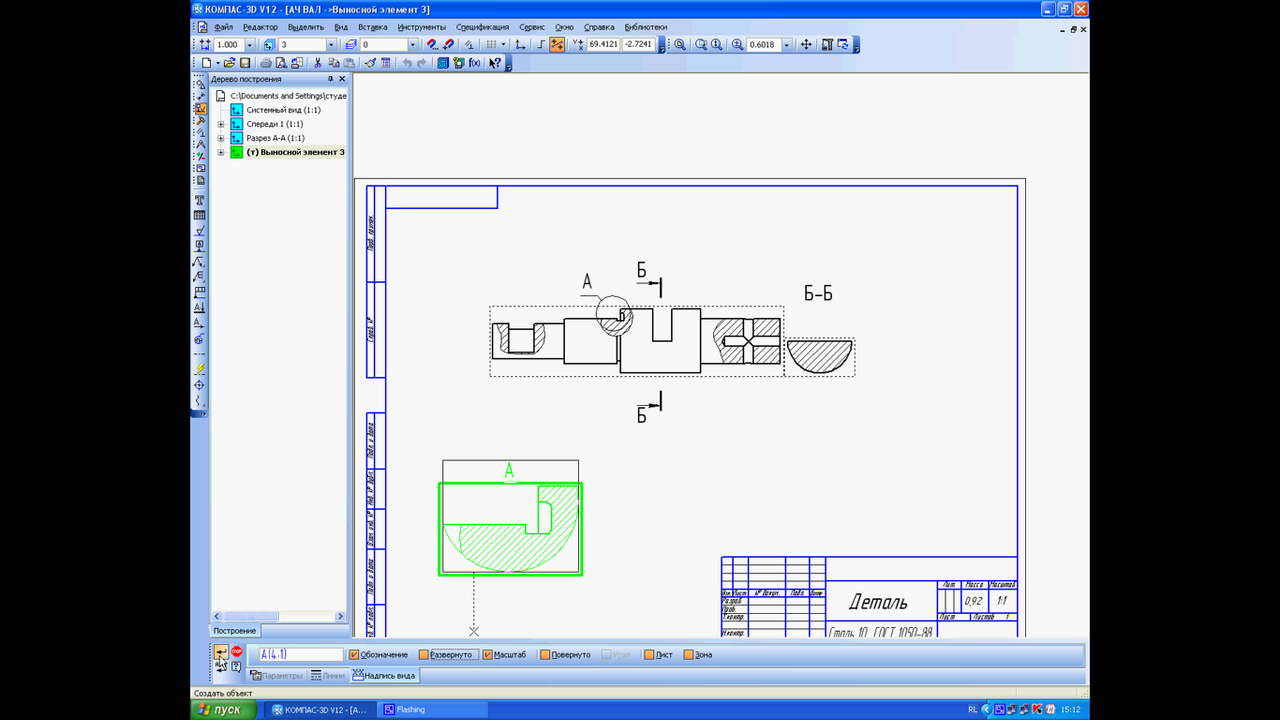The width and height of the screenshot is (1280, 720).
Task: Select the Table tool in left toolbar
Action: tap(200, 215)
